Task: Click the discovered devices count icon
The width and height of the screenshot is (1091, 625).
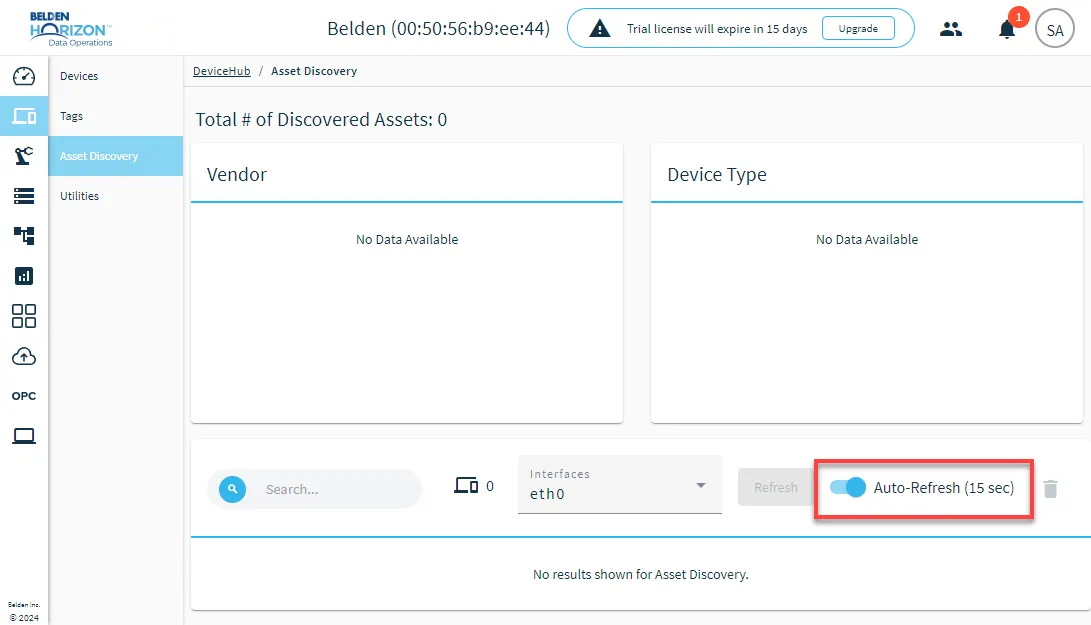Action: 466,485
